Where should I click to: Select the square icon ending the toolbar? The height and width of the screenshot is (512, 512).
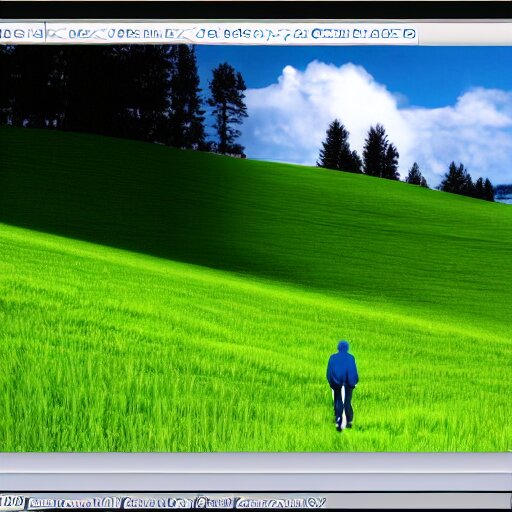[409, 34]
